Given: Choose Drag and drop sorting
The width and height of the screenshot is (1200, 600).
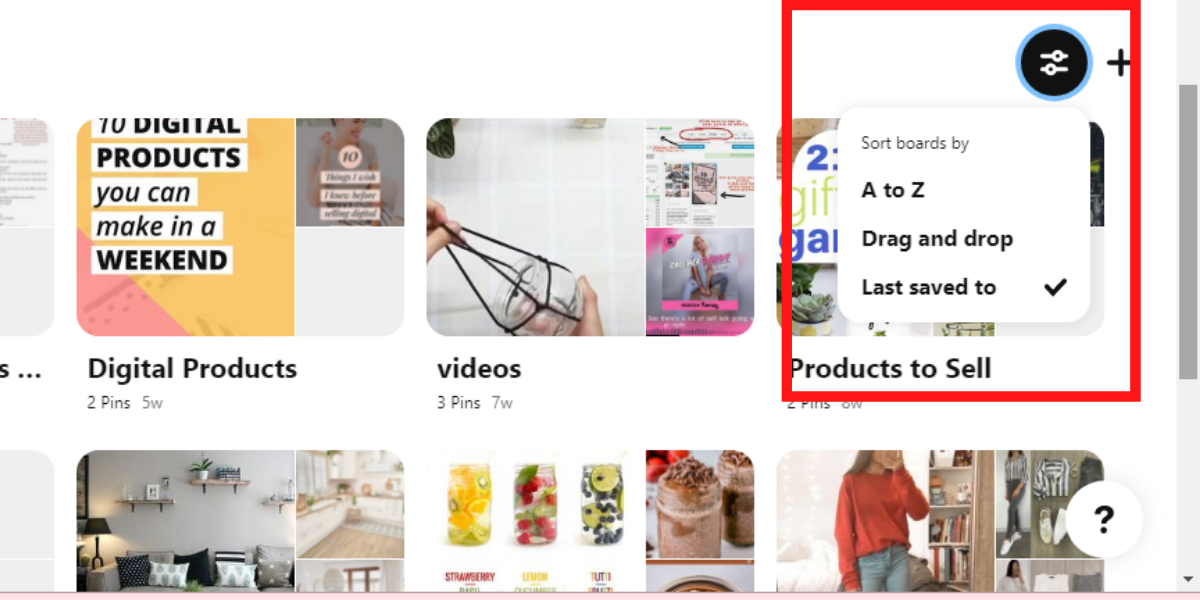Looking at the screenshot, I should [937, 238].
